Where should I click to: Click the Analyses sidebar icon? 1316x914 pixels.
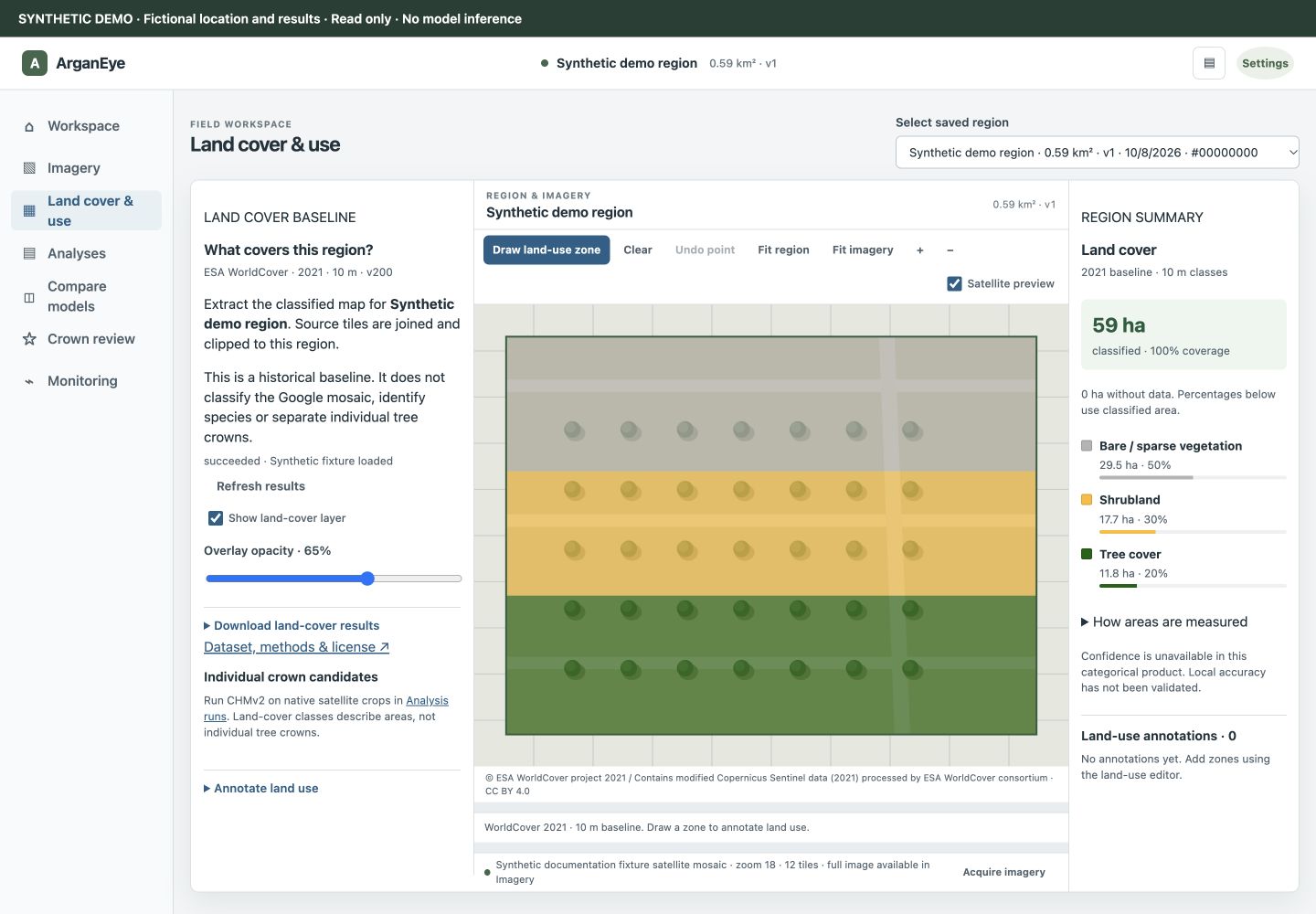tap(29, 253)
